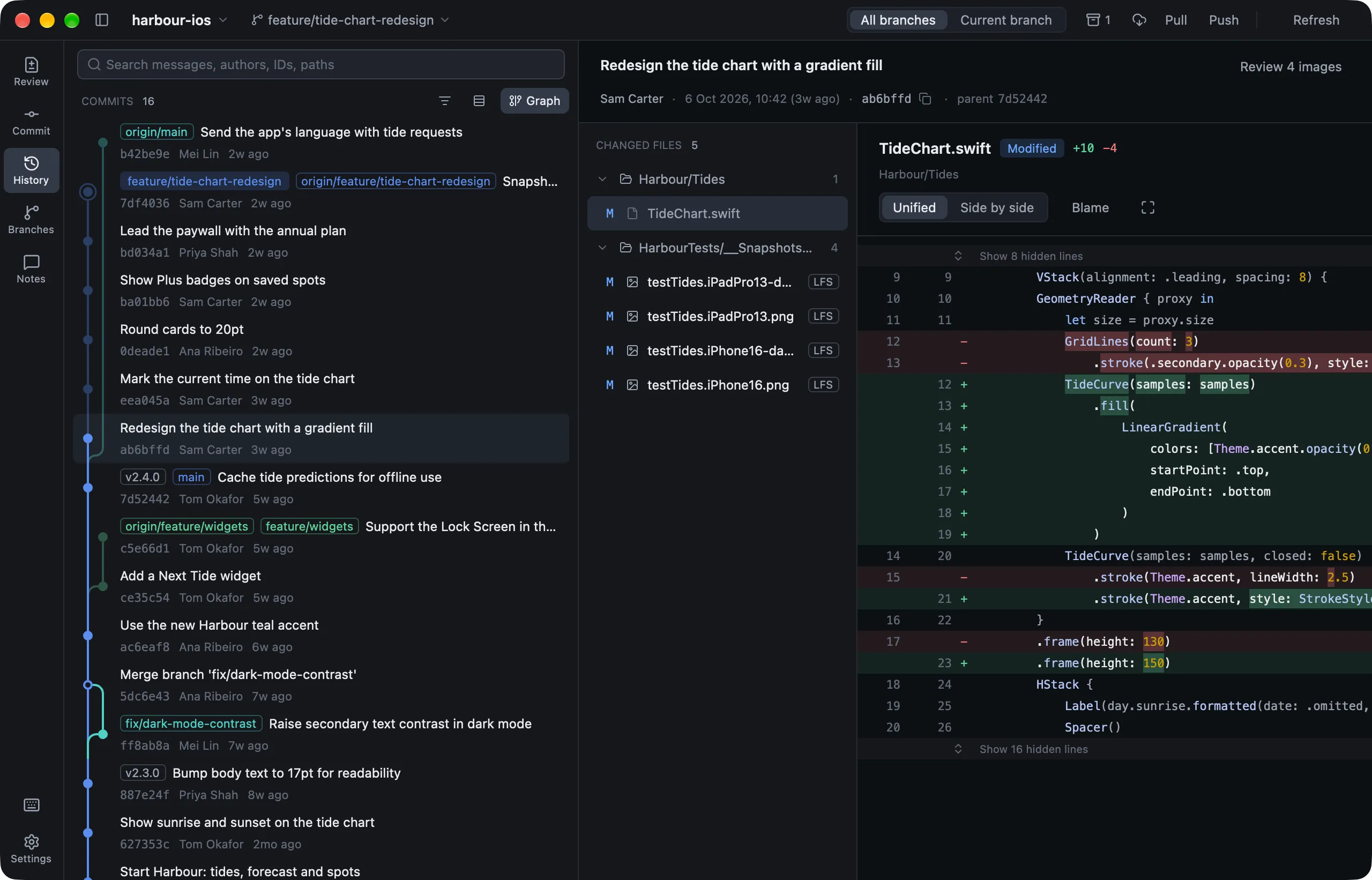
Task: Click the origin/main branch tag
Action: pos(156,132)
